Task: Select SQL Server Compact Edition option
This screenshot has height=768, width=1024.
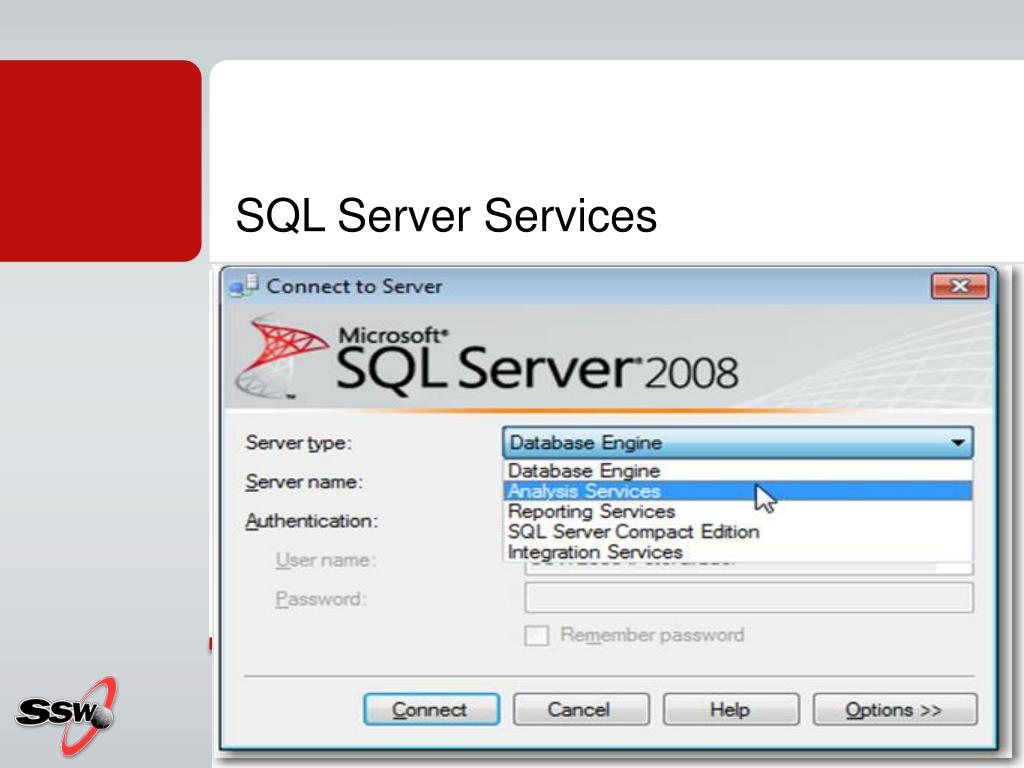Action: tap(738, 531)
